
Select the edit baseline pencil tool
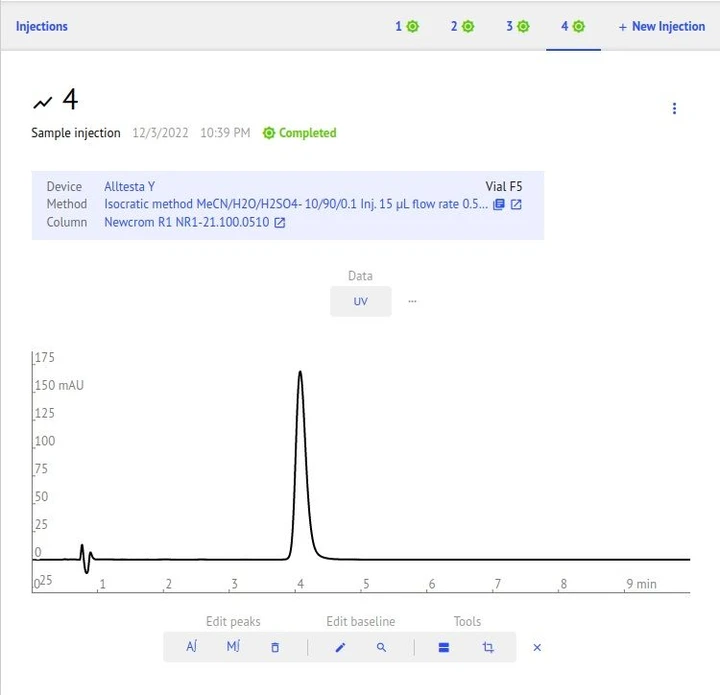click(340, 647)
